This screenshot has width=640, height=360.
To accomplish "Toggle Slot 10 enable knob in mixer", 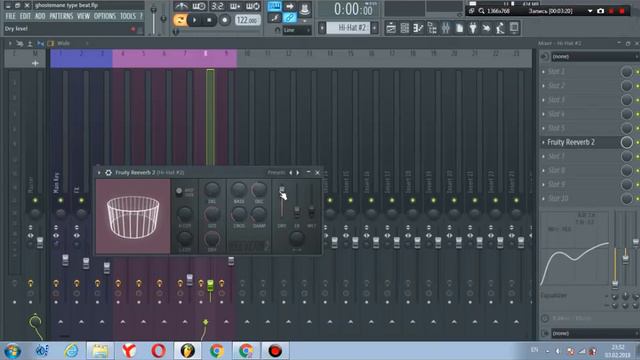I will (627, 198).
